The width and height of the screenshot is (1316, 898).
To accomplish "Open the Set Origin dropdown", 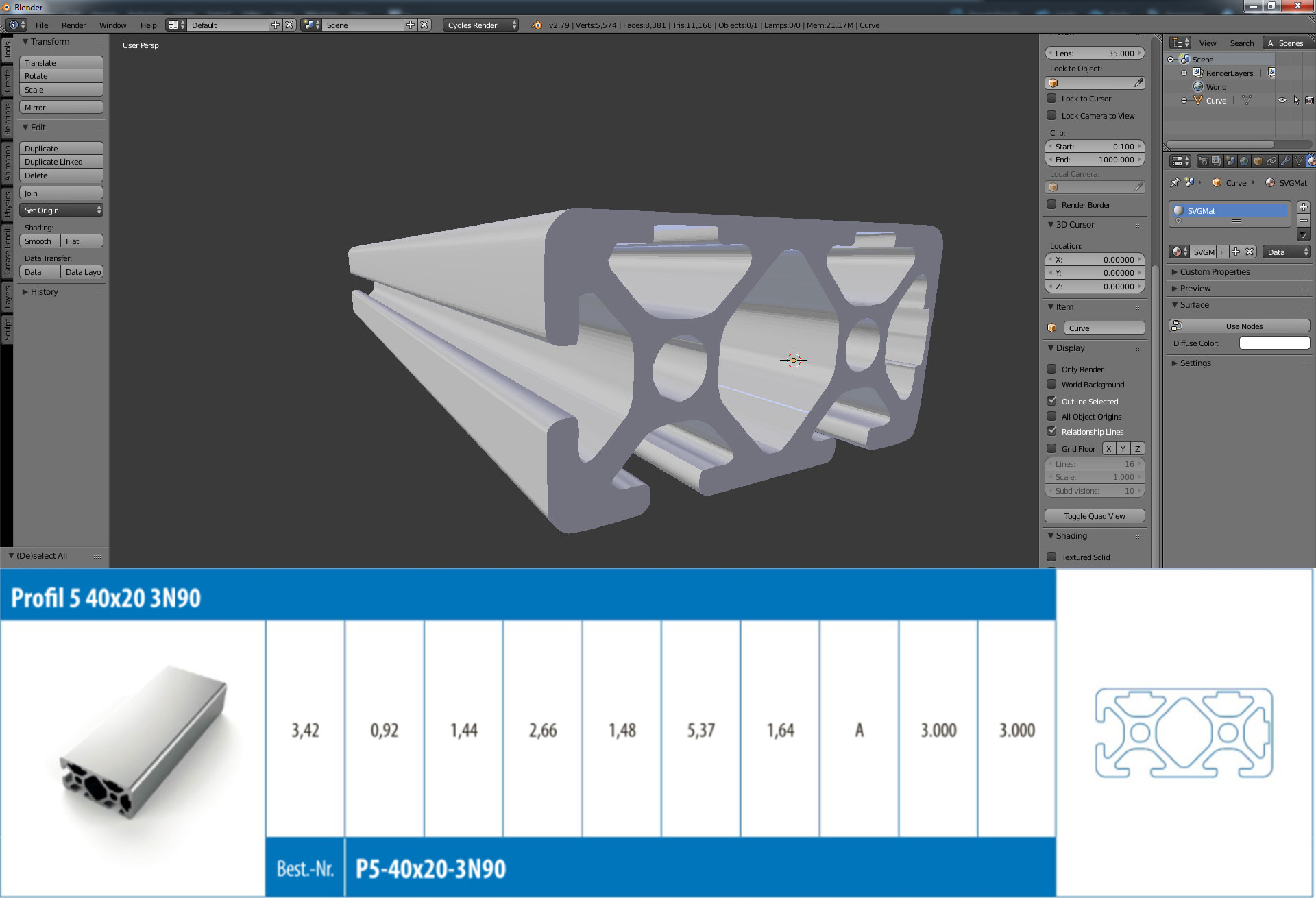I will 62,210.
